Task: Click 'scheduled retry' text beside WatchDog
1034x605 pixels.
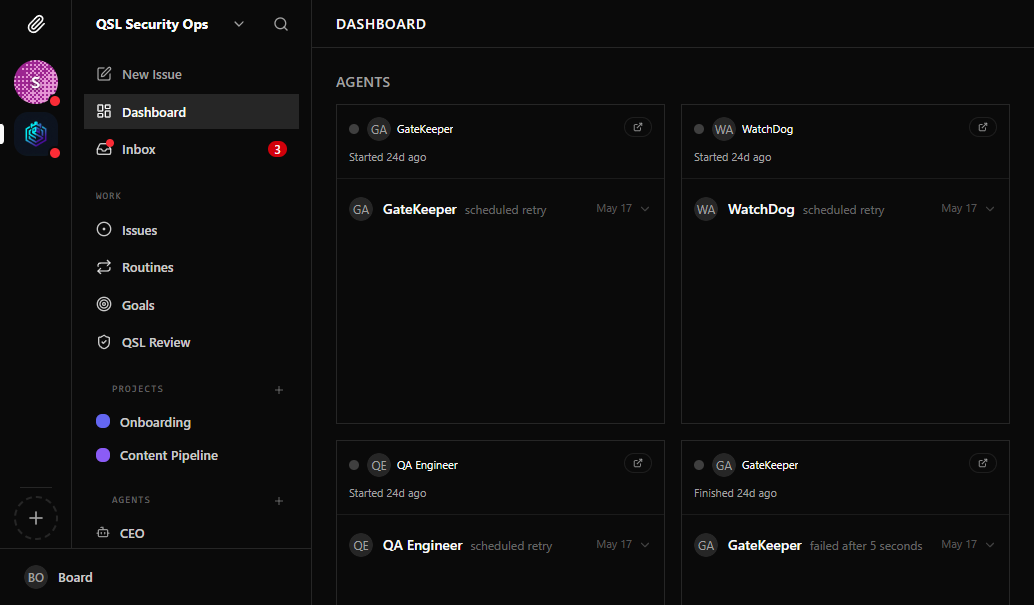Action: click(843, 210)
